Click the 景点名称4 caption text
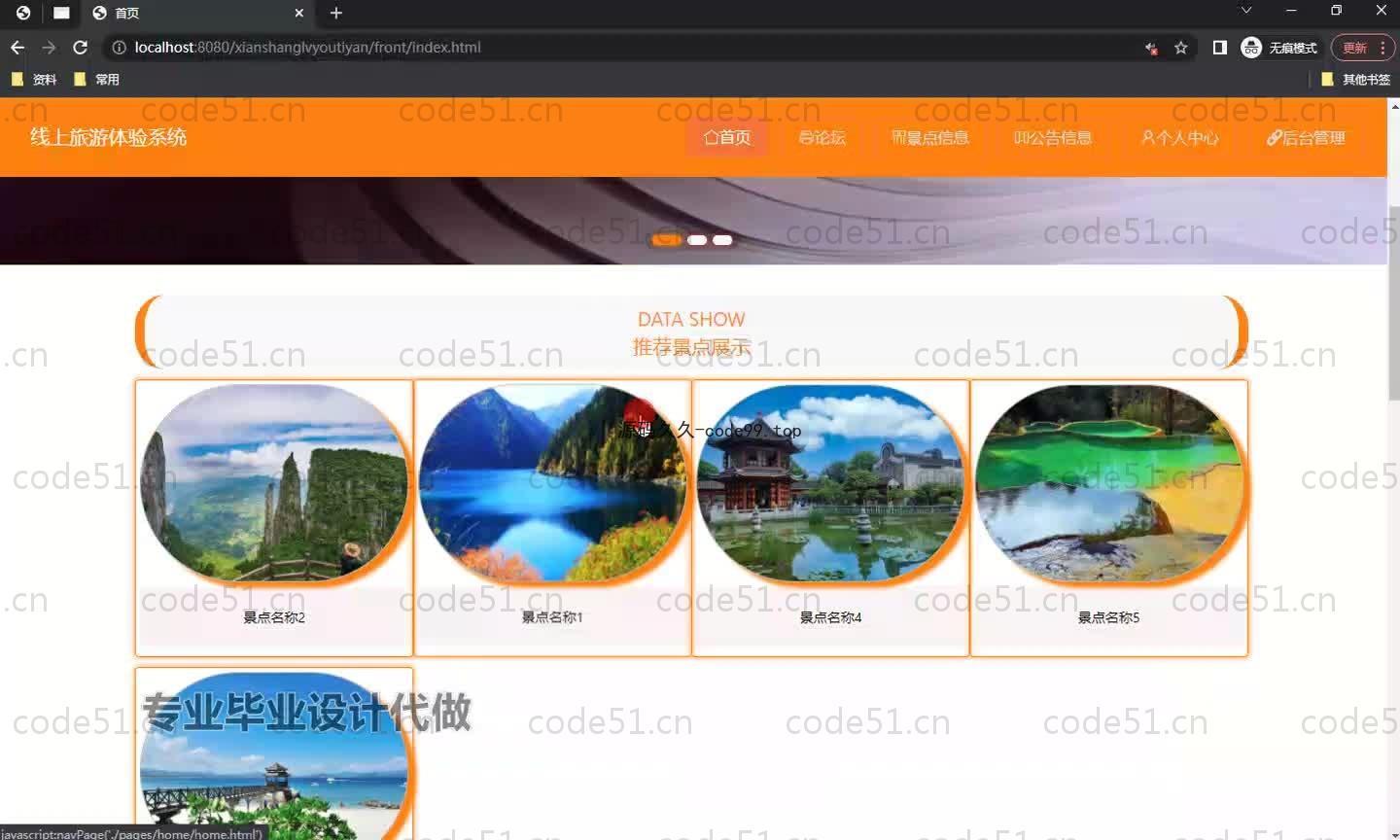 click(x=830, y=616)
